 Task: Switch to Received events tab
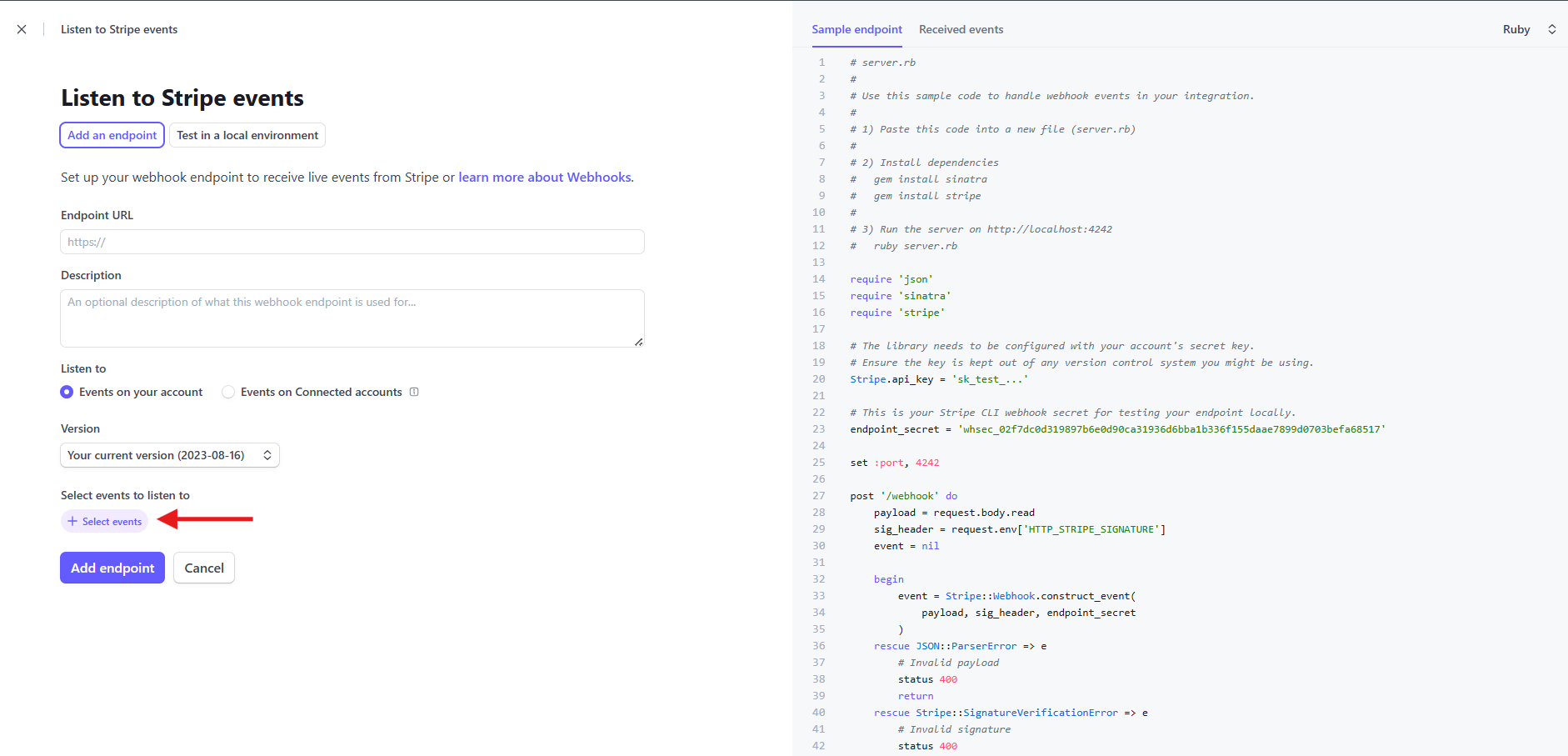click(961, 29)
